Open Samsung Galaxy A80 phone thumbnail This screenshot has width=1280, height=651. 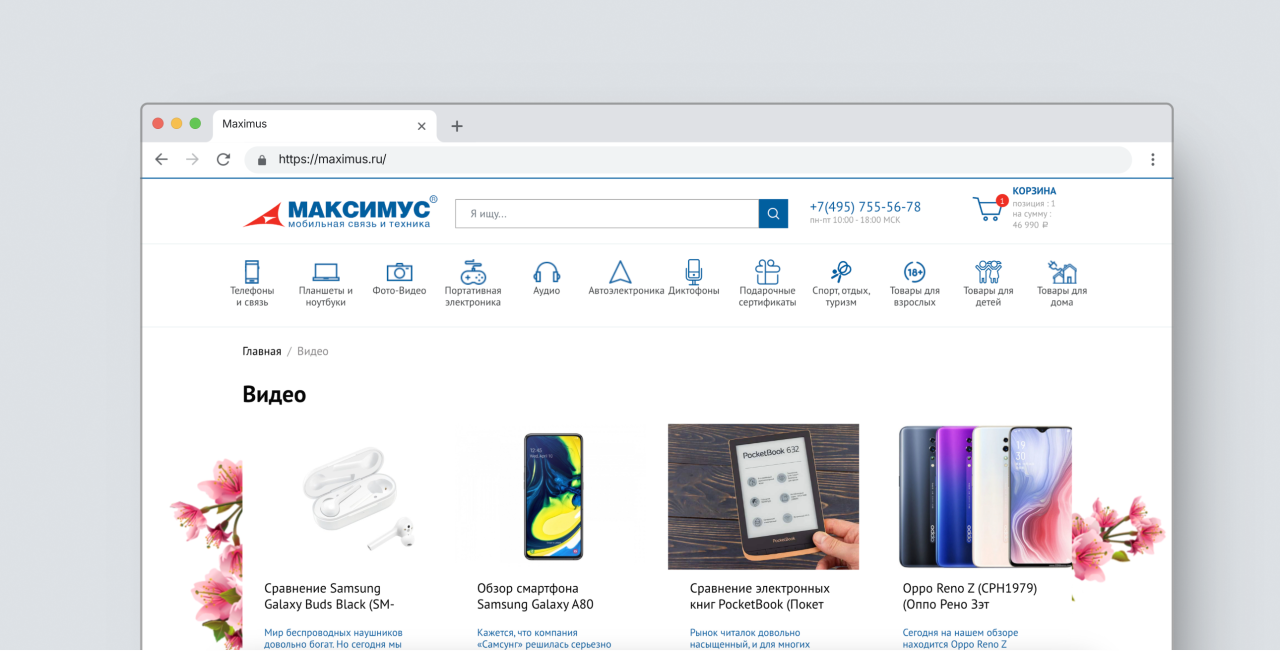[x=554, y=496]
